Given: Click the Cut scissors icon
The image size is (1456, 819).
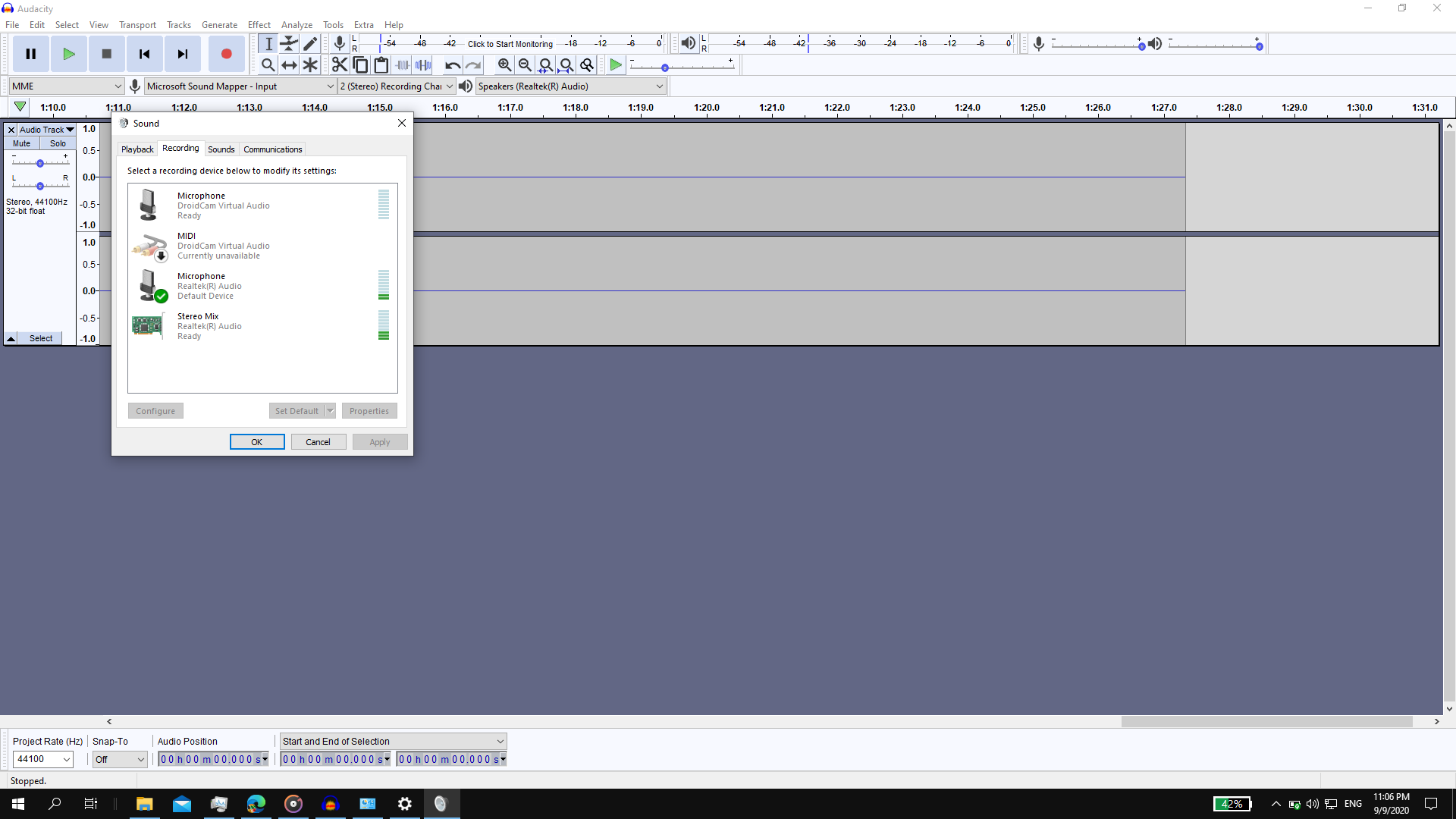Looking at the screenshot, I should tap(339, 65).
